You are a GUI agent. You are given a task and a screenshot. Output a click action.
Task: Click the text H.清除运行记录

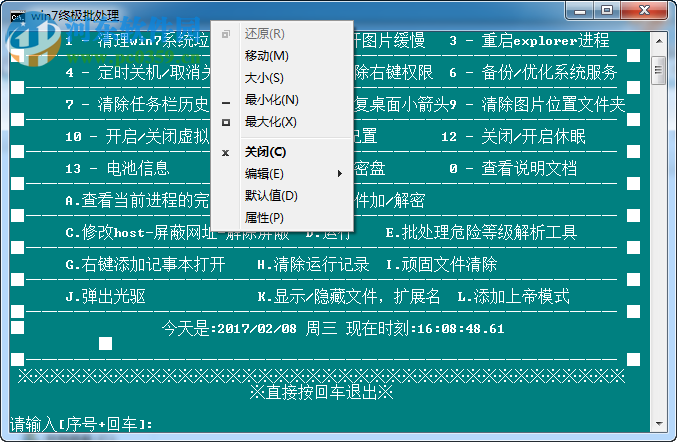tap(313, 264)
